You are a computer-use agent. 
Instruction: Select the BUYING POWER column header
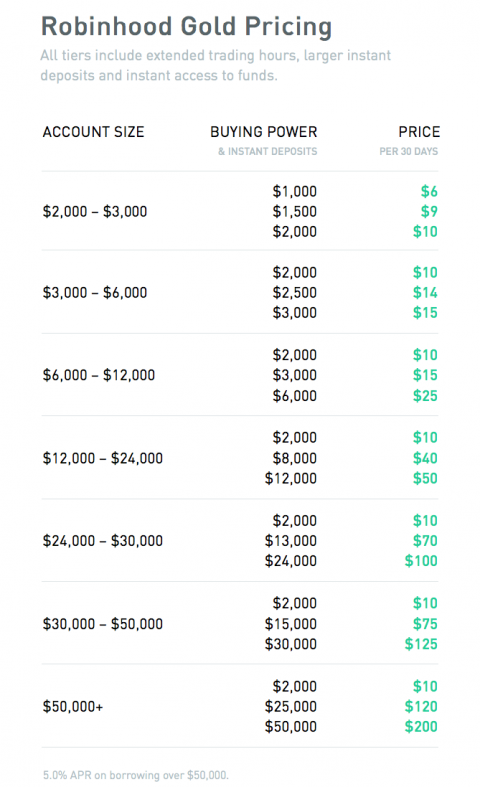tap(264, 132)
